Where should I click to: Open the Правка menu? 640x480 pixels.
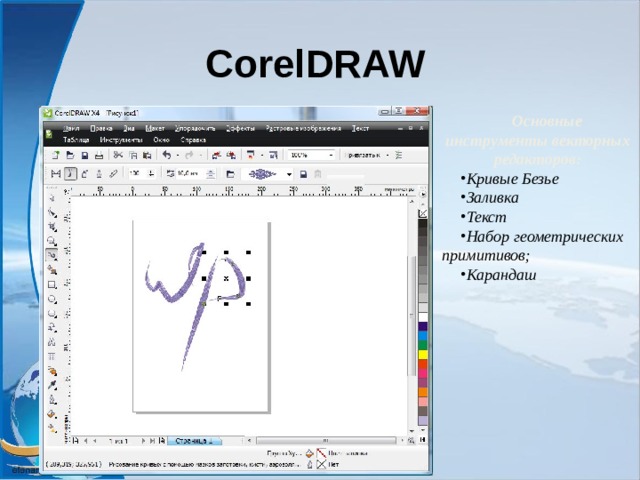[101, 128]
